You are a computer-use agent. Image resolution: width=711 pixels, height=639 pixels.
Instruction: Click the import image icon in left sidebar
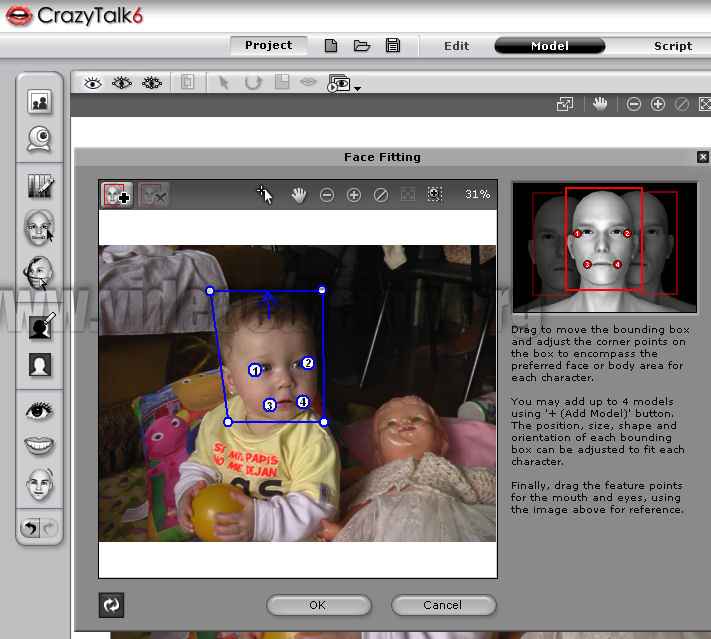[x=40, y=102]
